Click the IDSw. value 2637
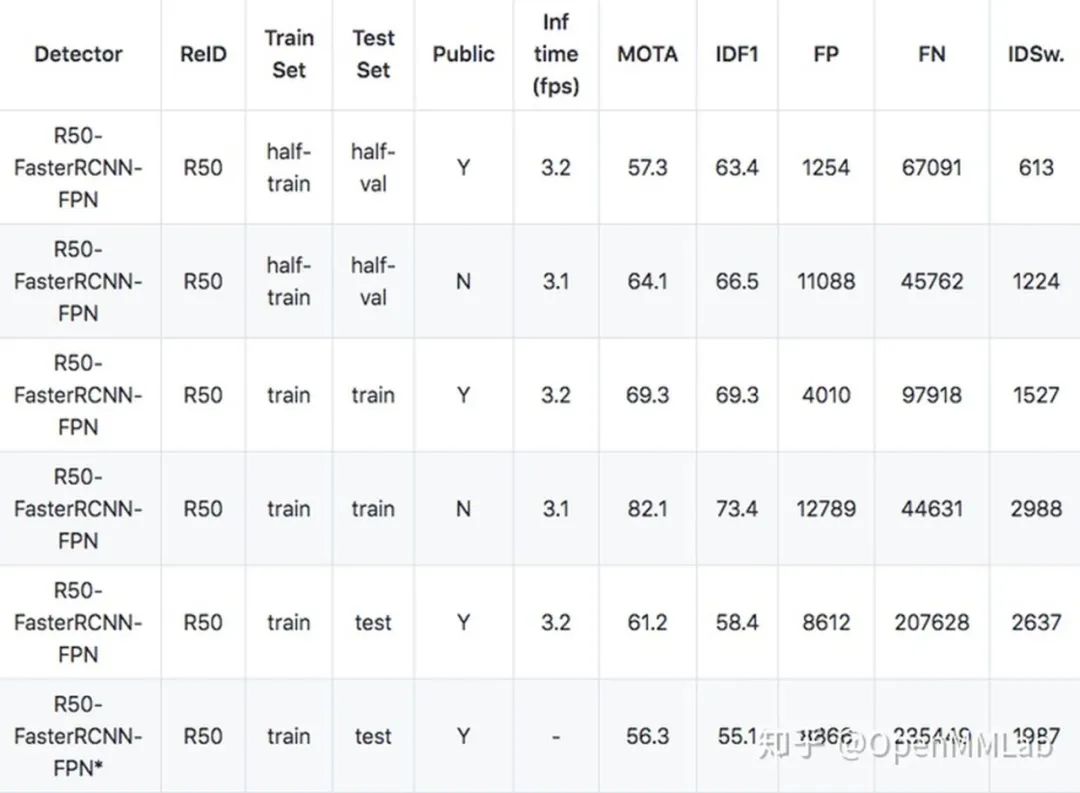 click(x=1035, y=622)
